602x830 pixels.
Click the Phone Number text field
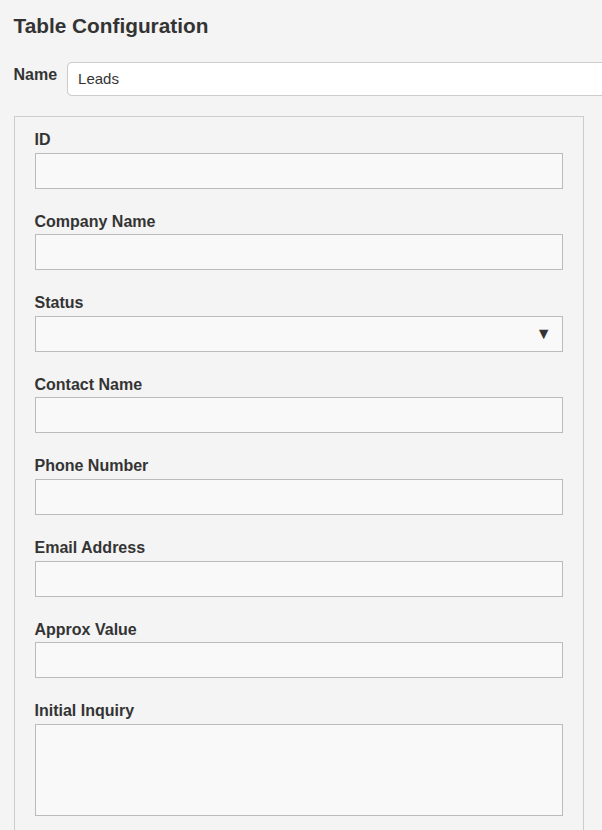coord(298,497)
